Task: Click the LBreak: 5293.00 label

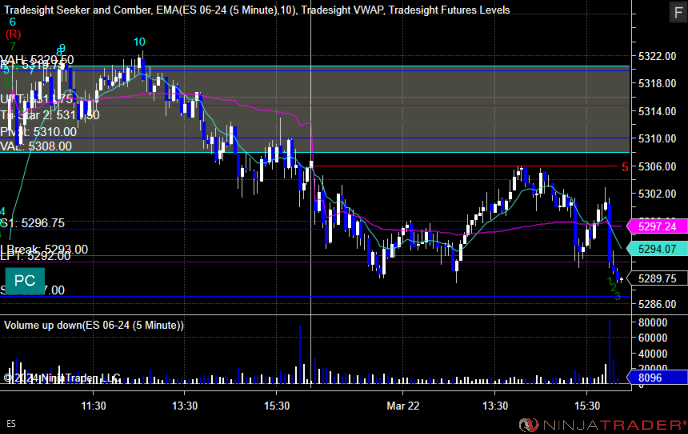Action: point(44,249)
